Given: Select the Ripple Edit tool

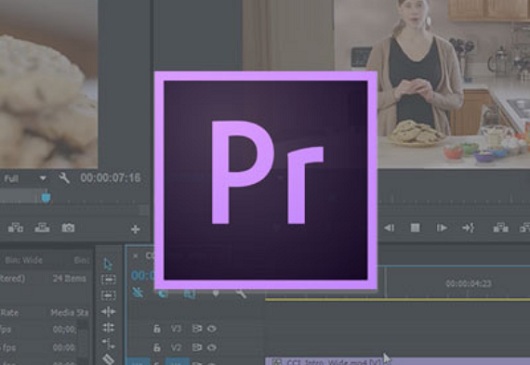Looking at the screenshot, I should tap(108, 312).
